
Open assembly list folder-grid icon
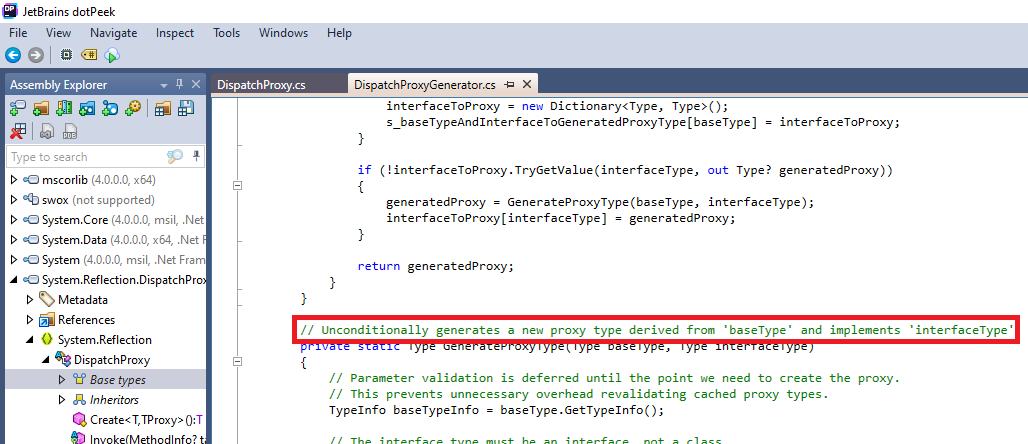pos(163,109)
